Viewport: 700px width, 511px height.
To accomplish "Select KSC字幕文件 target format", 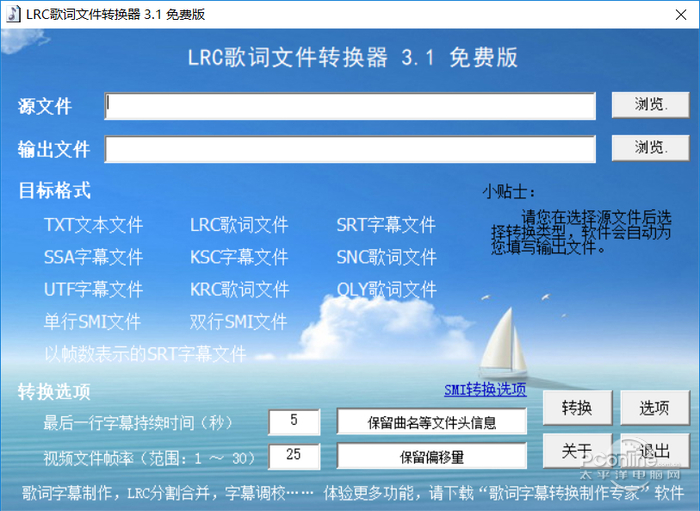I will [x=239, y=257].
